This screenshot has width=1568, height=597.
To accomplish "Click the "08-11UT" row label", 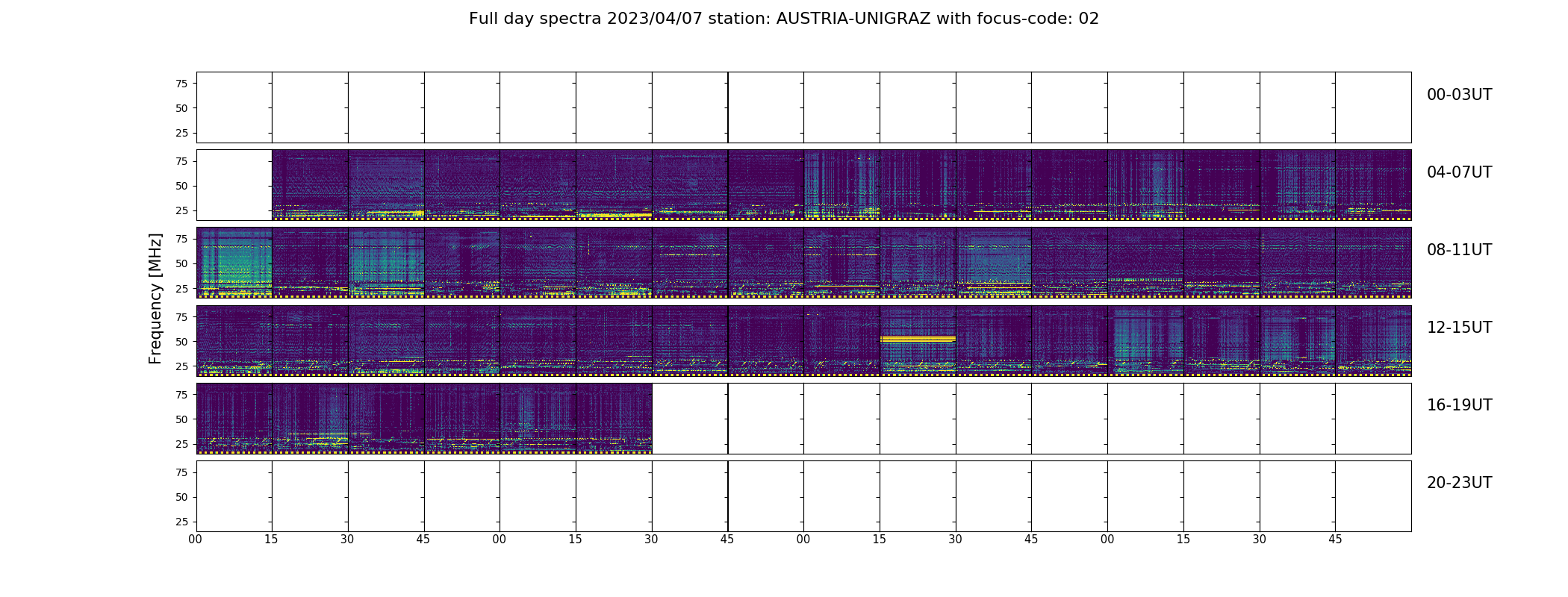I will (1459, 250).
